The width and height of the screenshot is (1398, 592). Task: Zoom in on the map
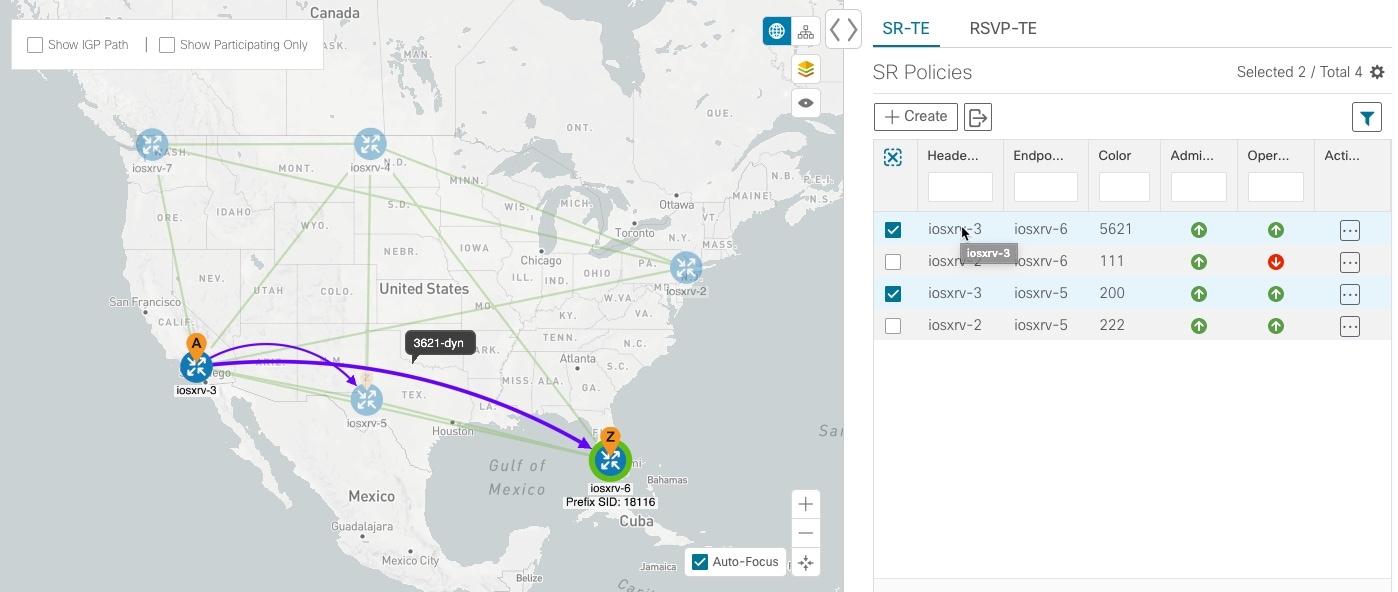coord(806,504)
